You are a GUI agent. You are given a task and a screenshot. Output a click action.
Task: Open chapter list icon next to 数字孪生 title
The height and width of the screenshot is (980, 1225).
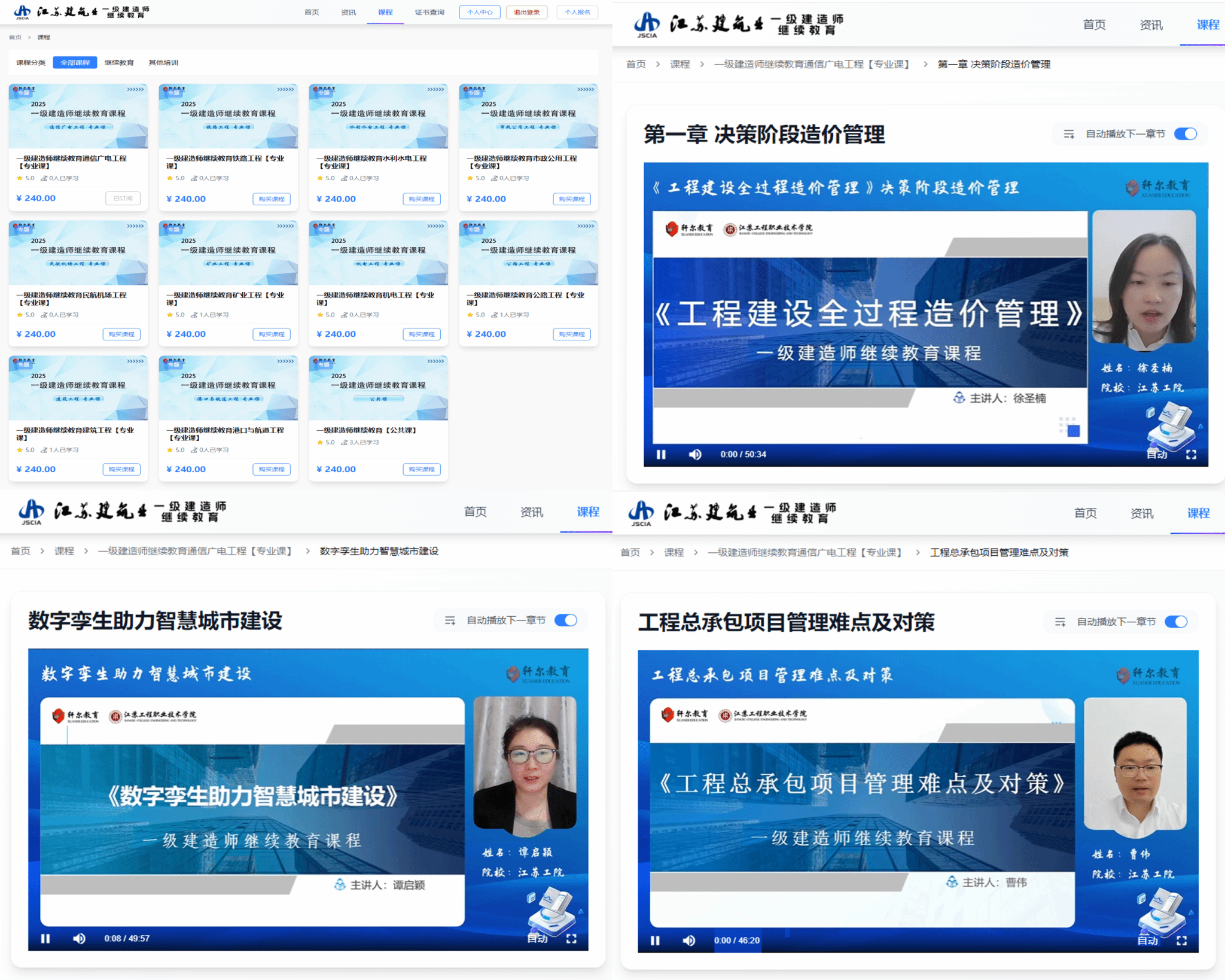(x=450, y=620)
